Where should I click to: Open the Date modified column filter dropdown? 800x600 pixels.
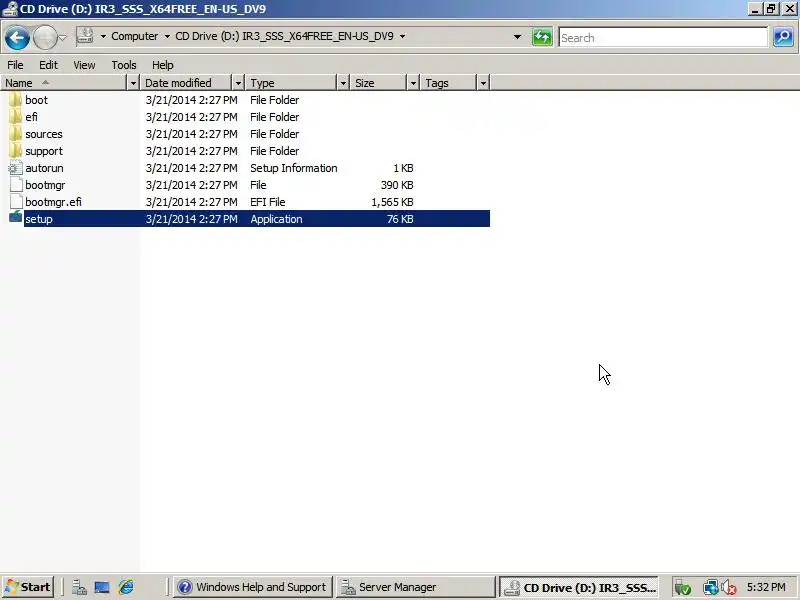[x=238, y=83]
